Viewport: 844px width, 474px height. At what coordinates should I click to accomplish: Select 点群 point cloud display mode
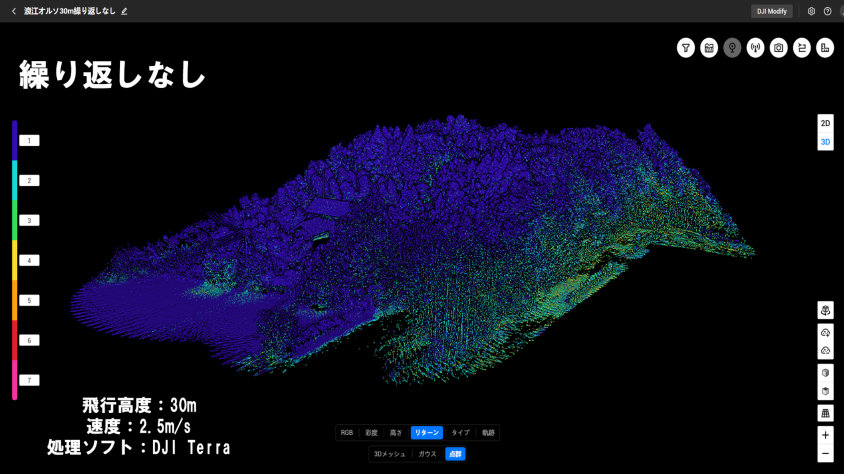tap(455, 454)
